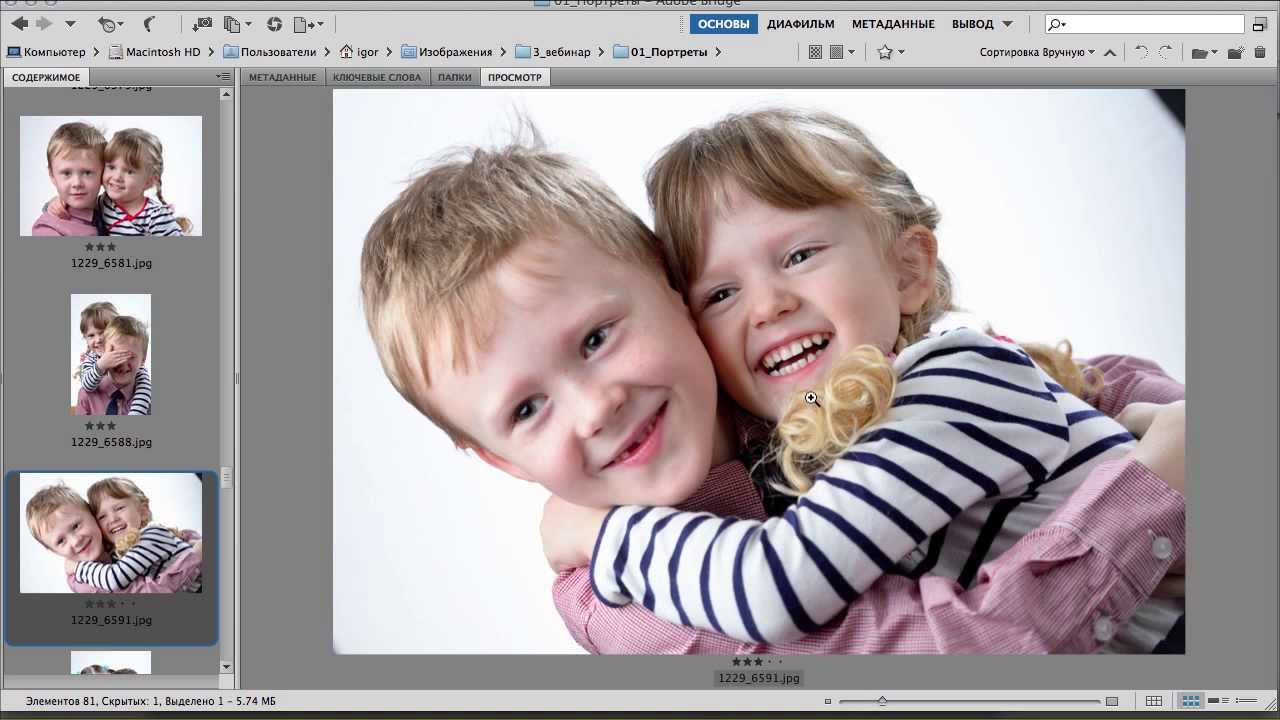Navigate to Пользователи folder in path
Image resolution: width=1280 pixels, height=720 pixels.
click(x=270, y=52)
